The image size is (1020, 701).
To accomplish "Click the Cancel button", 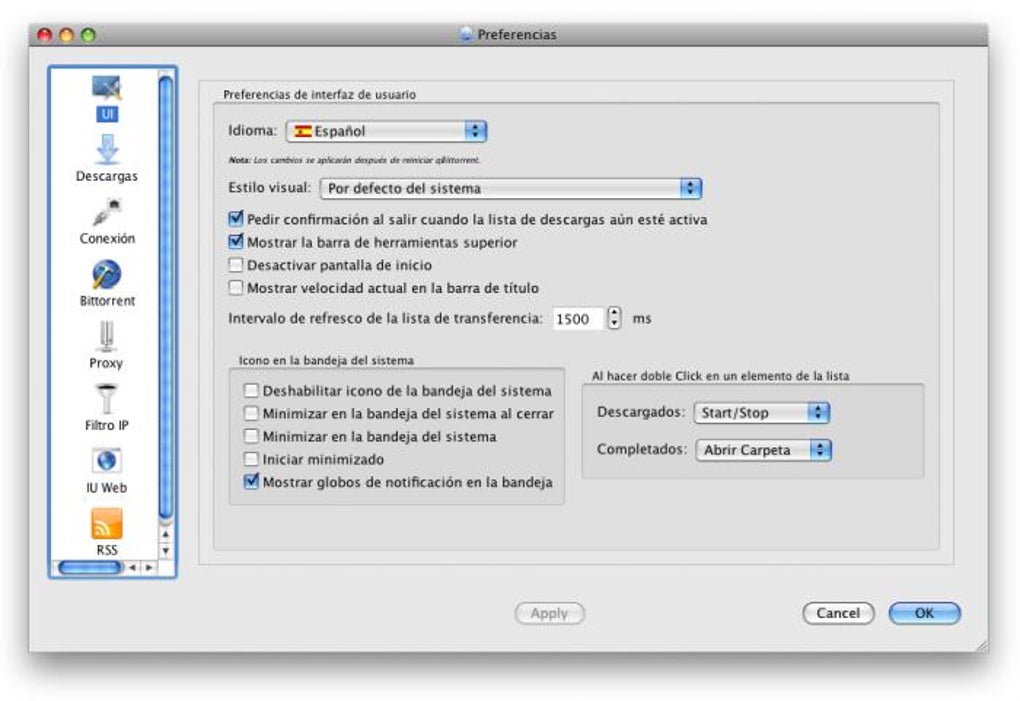I will (839, 613).
